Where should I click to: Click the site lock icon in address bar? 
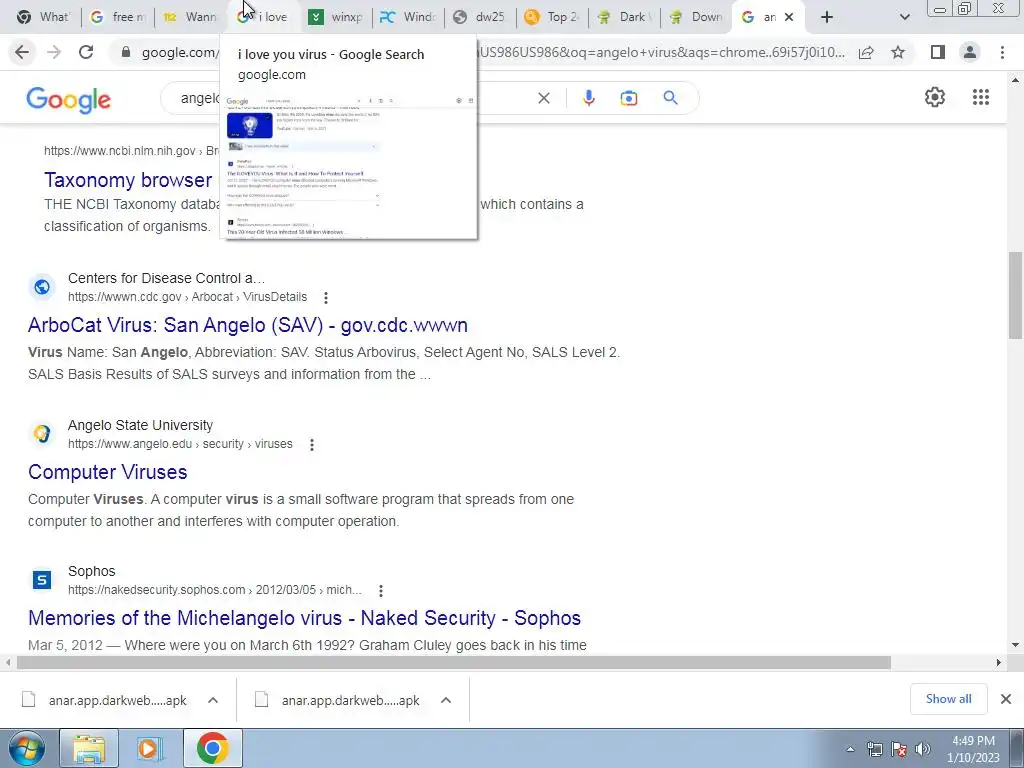pos(126,52)
